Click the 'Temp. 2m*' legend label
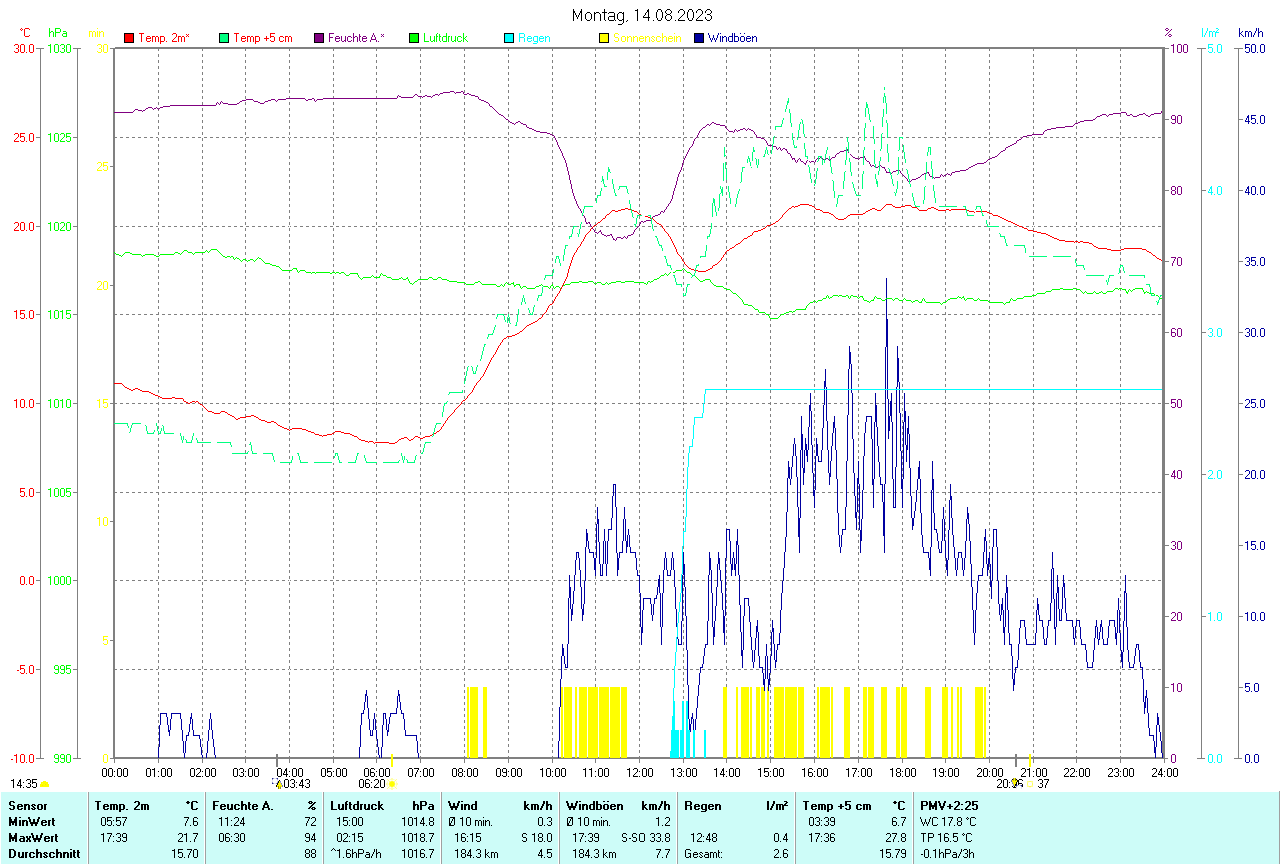Viewport: 1280px width, 864px height. [x=164, y=38]
